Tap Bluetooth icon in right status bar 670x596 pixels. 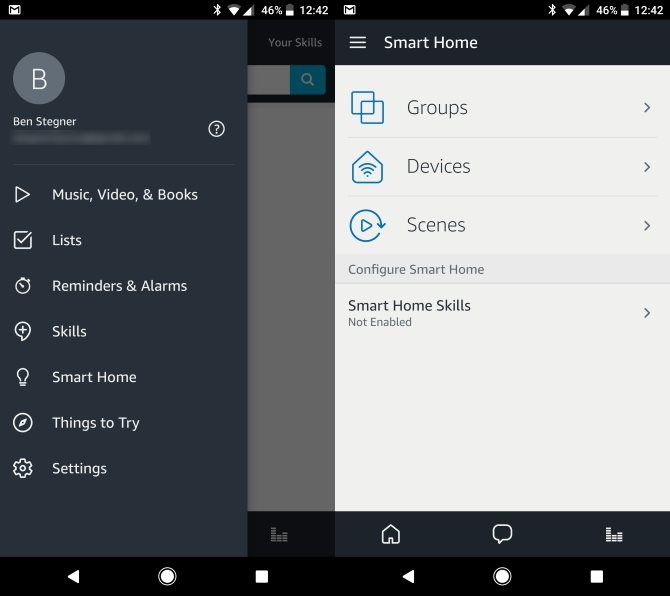552,9
